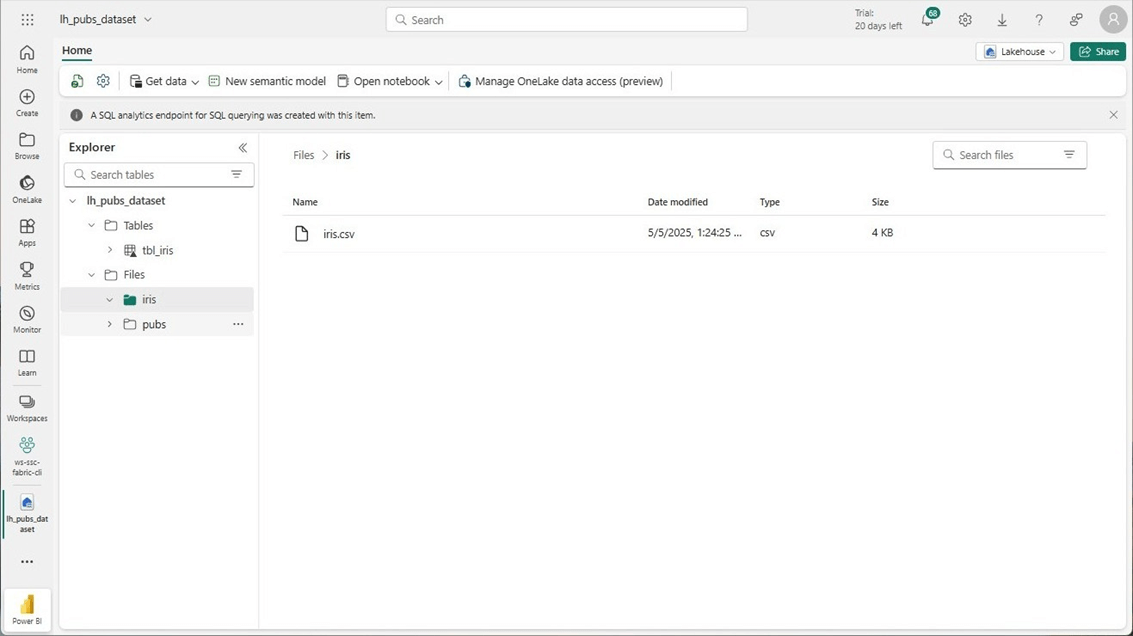Click the refresh icon in the toolbar

(77, 81)
